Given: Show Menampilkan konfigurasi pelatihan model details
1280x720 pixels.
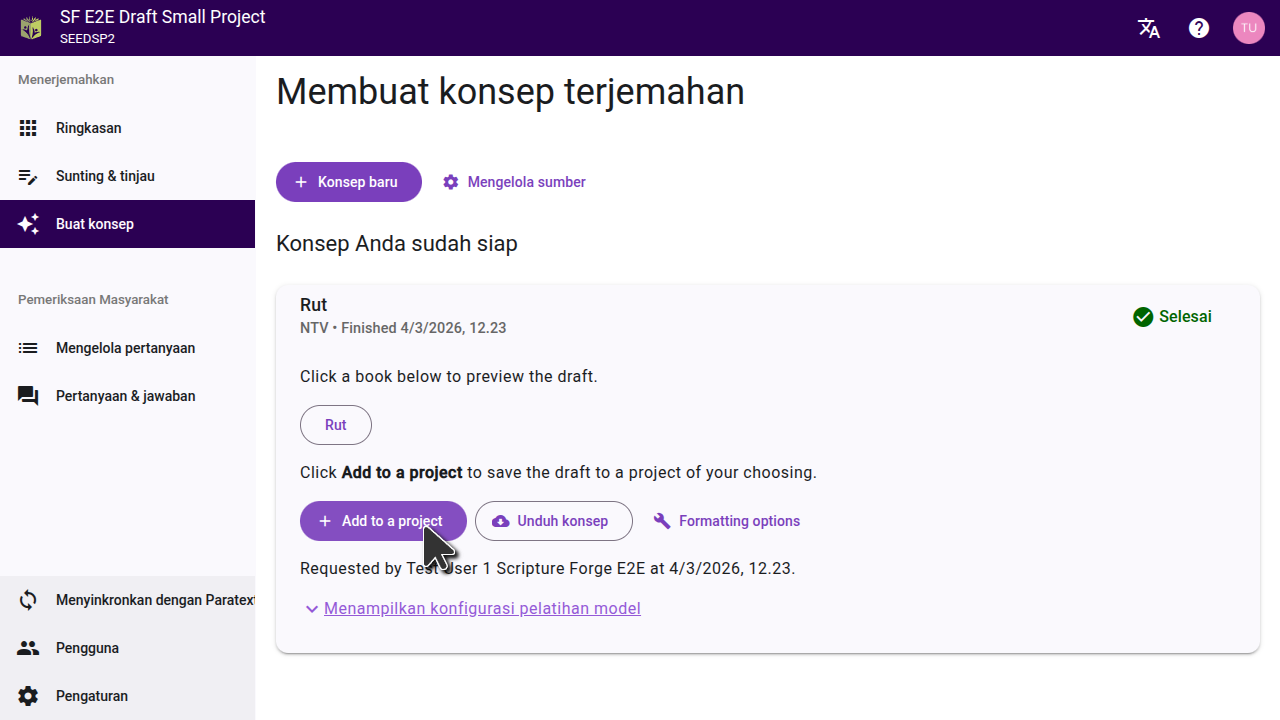Looking at the screenshot, I should tap(482, 608).
